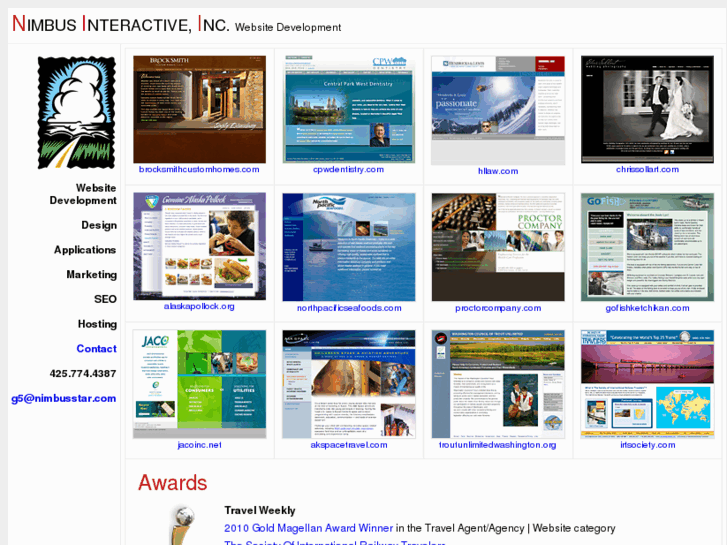Follow proctorcompany.com link
This screenshot has width=727, height=545.
point(498,308)
